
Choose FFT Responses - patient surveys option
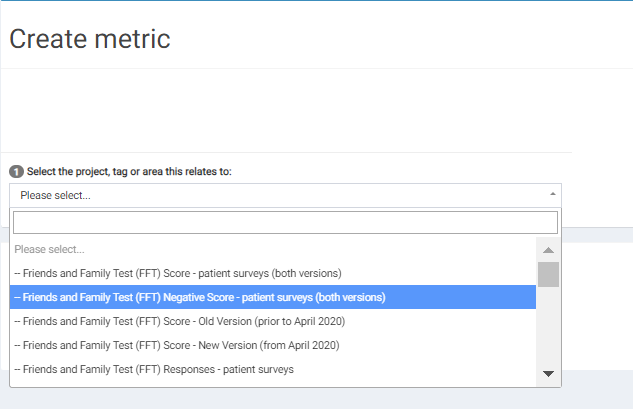(x=154, y=369)
